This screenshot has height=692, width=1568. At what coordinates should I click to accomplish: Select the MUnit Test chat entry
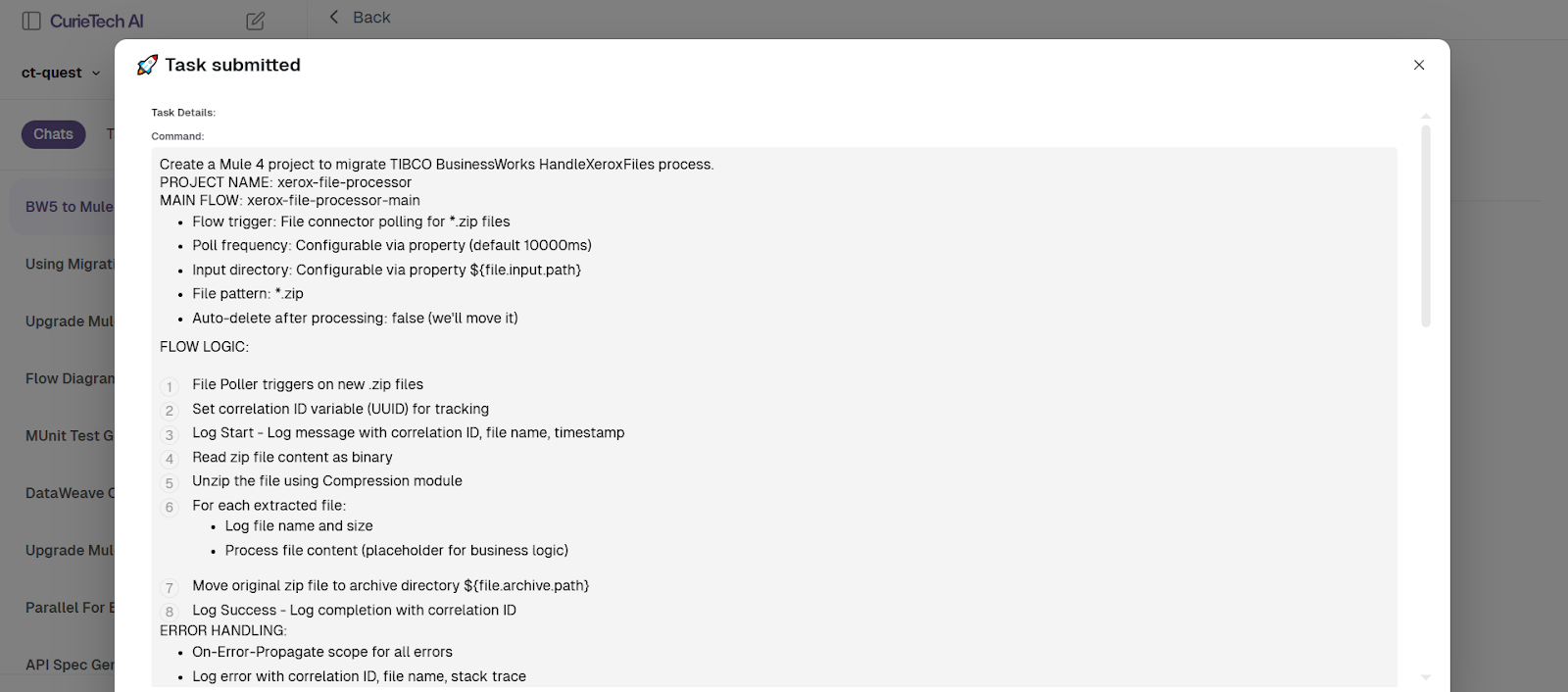pyautogui.click(x=69, y=435)
